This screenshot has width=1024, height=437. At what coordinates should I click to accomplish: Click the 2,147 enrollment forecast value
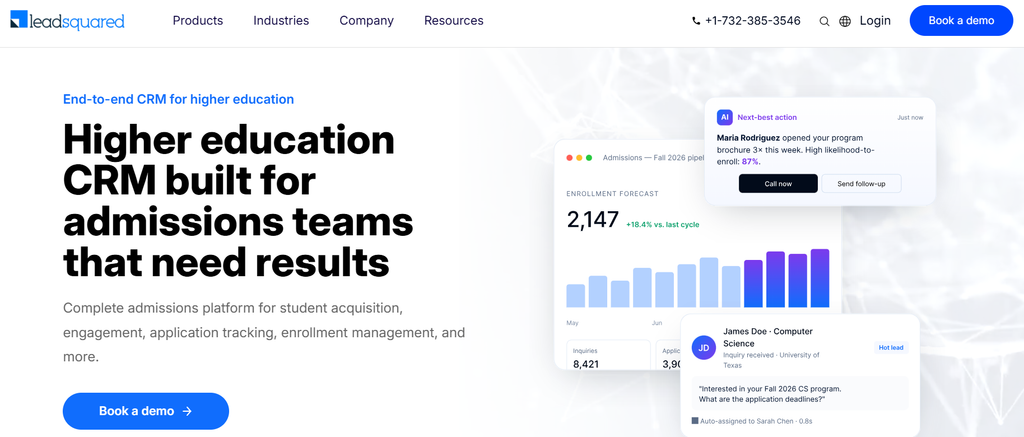[592, 219]
